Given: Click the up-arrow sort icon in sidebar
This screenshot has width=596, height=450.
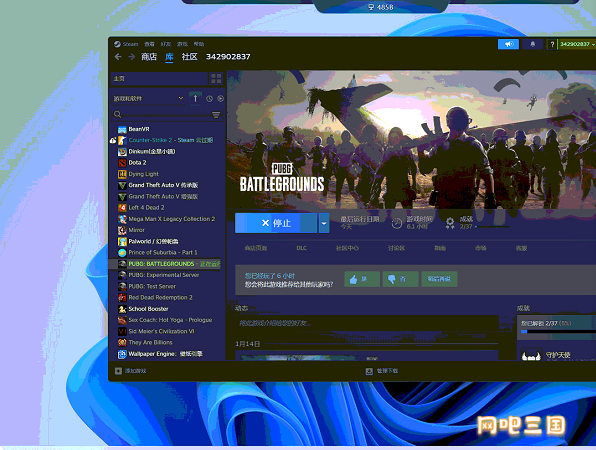Looking at the screenshot, I should coord(195,98).
